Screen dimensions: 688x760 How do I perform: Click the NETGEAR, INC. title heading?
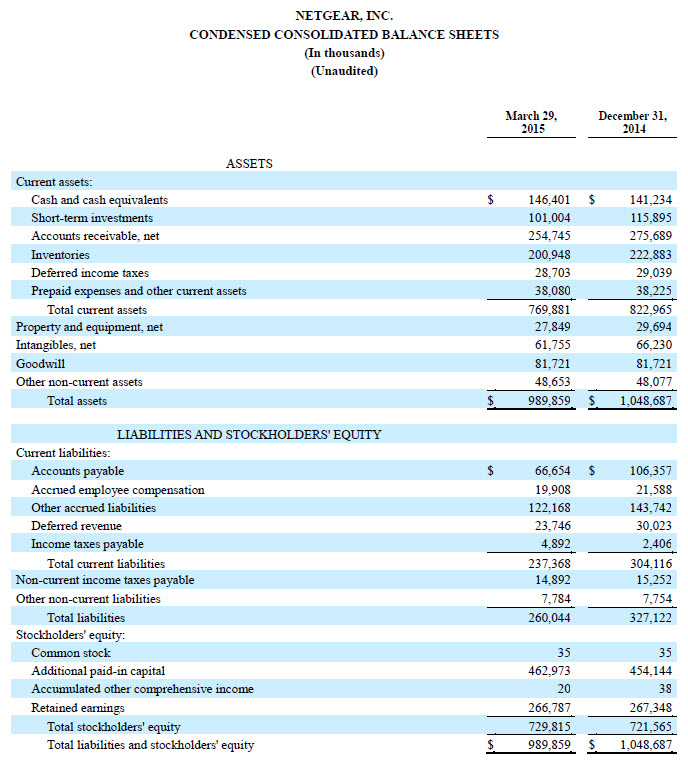[x=344, y=17]
